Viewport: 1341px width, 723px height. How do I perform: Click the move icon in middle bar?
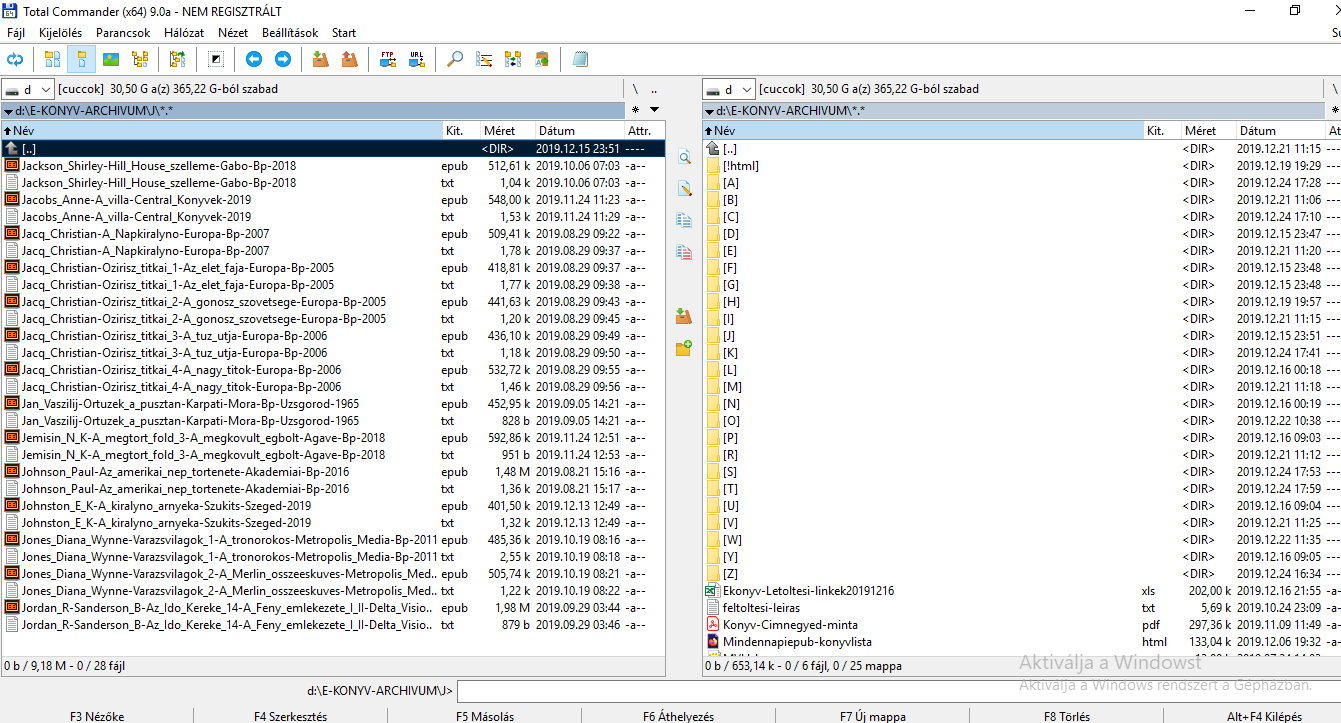684,252
